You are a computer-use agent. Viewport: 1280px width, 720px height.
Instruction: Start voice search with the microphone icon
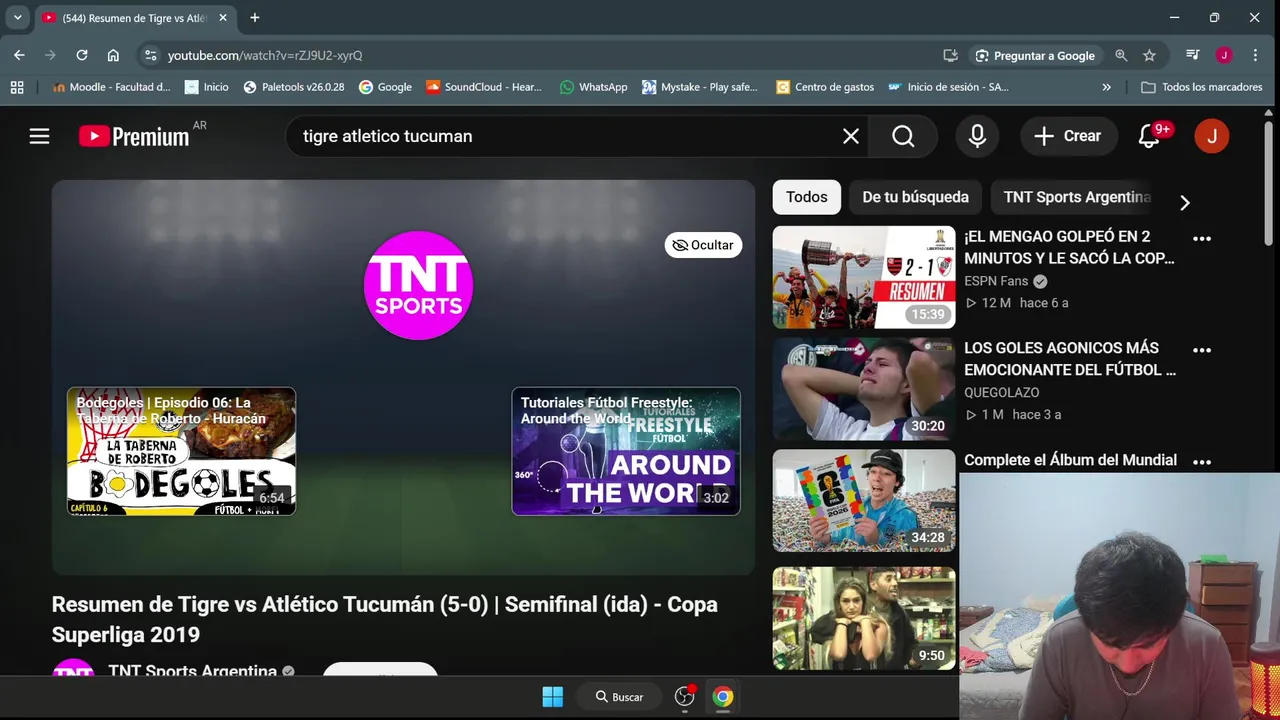pos(977,136)
